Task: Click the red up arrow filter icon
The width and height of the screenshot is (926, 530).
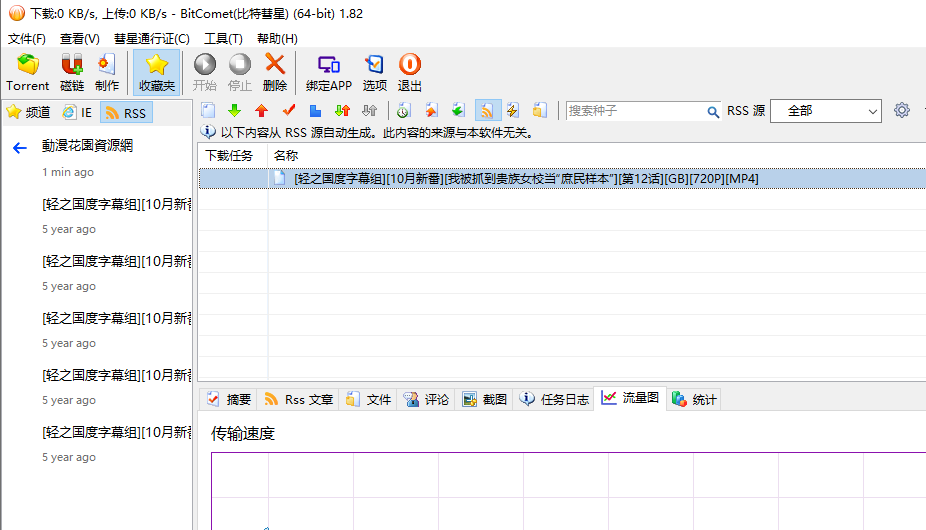Action: point(261,111)
